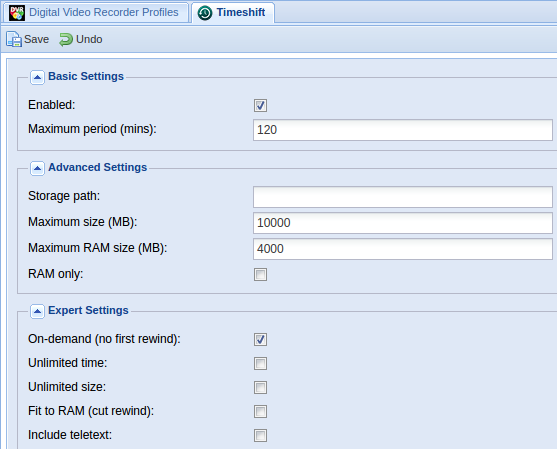Focus the Maximum period (mins) field
Image resolution: width=557 pixels, height=449 pixels.
click(403, 130)
